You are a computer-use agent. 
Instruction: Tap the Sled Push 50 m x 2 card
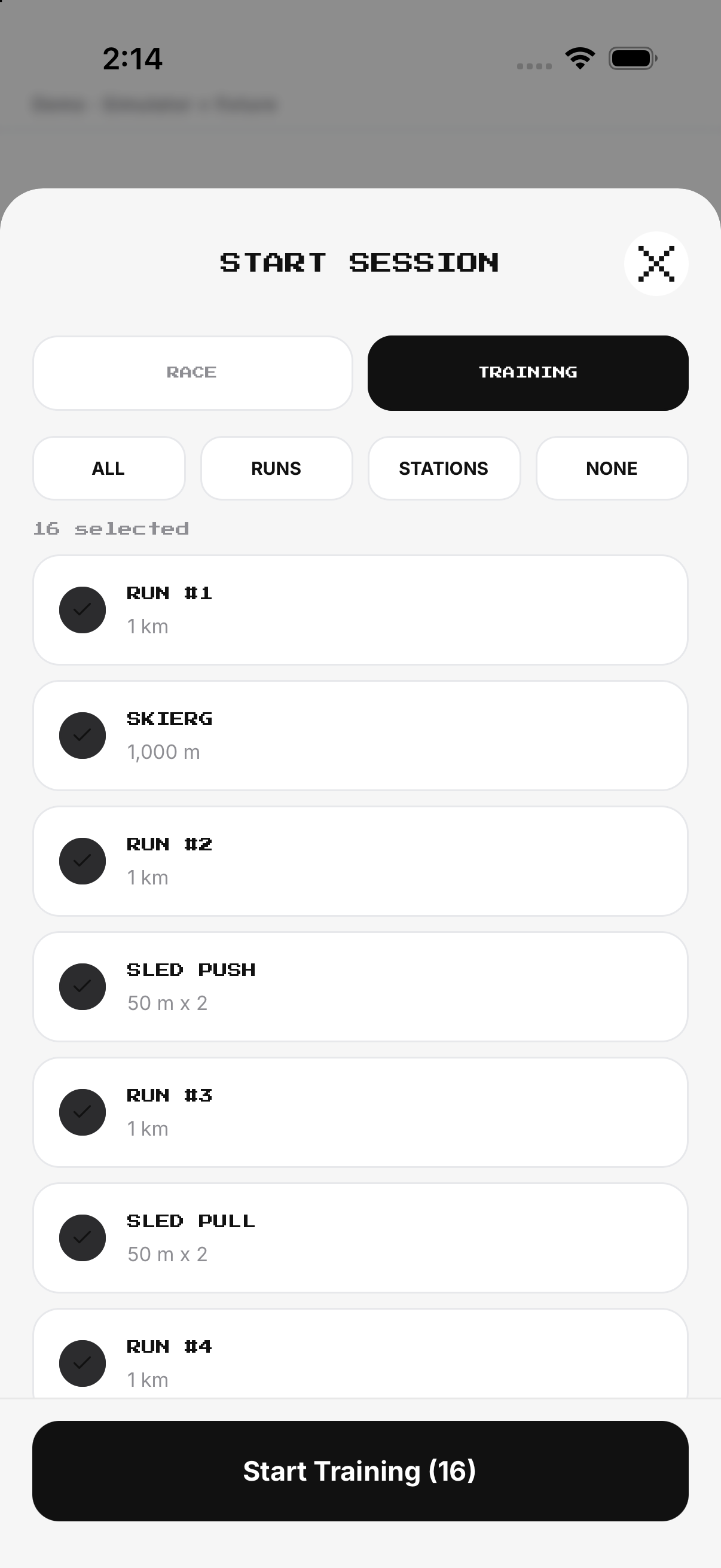(360, 987)
